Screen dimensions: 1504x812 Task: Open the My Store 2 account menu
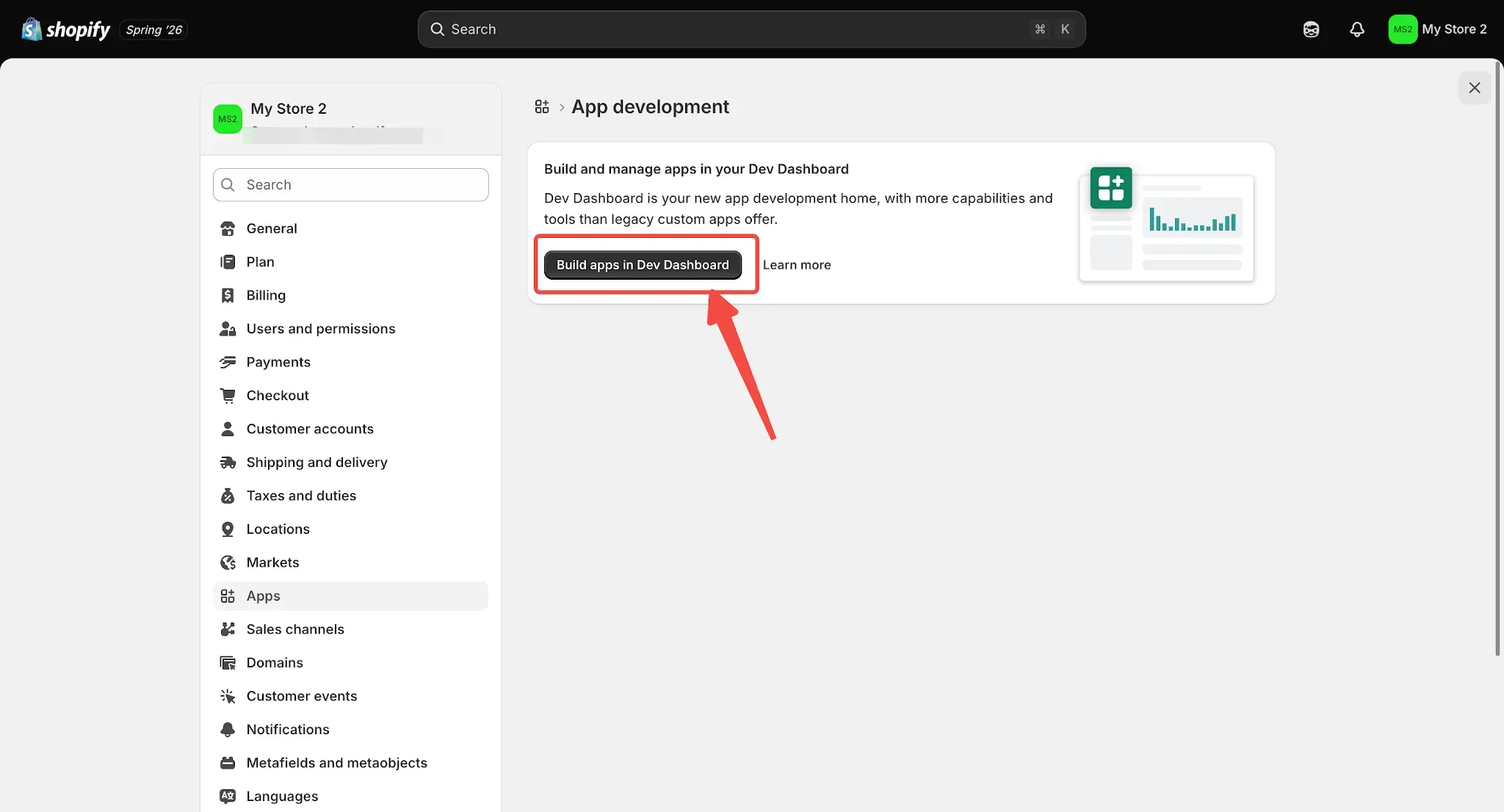coord(1437,29)
